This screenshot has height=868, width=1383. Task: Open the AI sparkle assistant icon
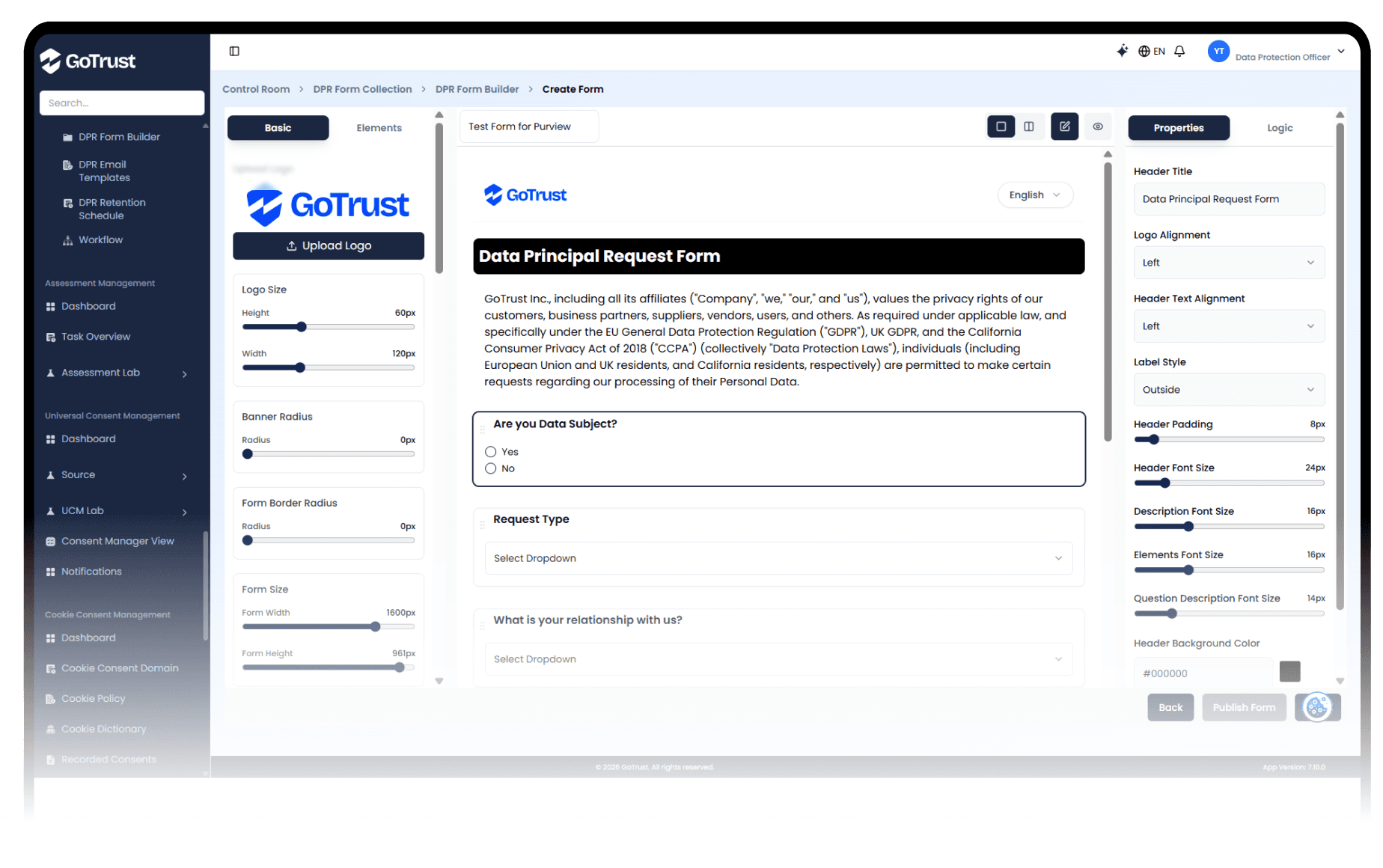[1122, 51]
